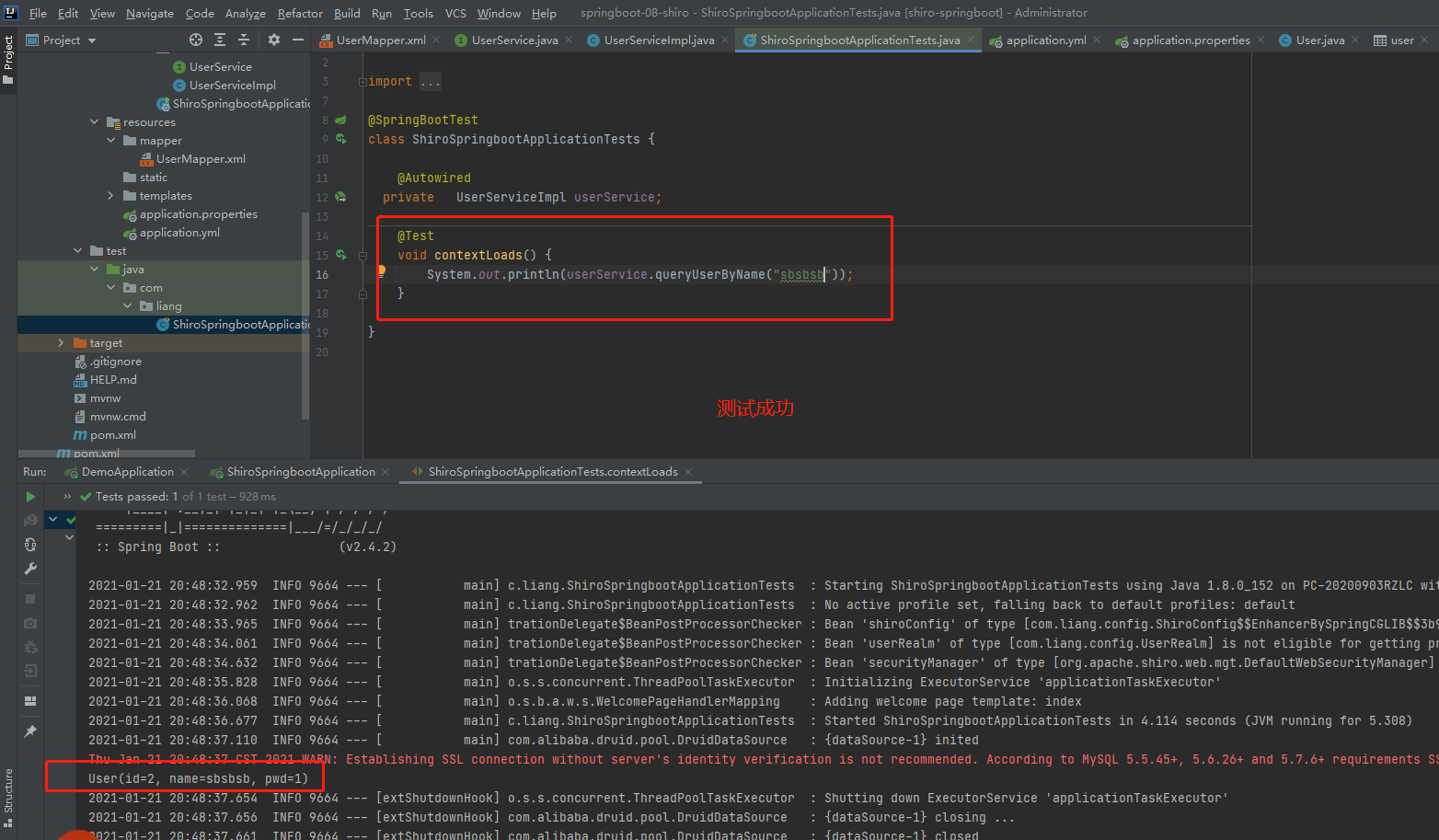The image size is (1439, 840).
Task: Open run configuration wrench icon
Action: [30, 569]
